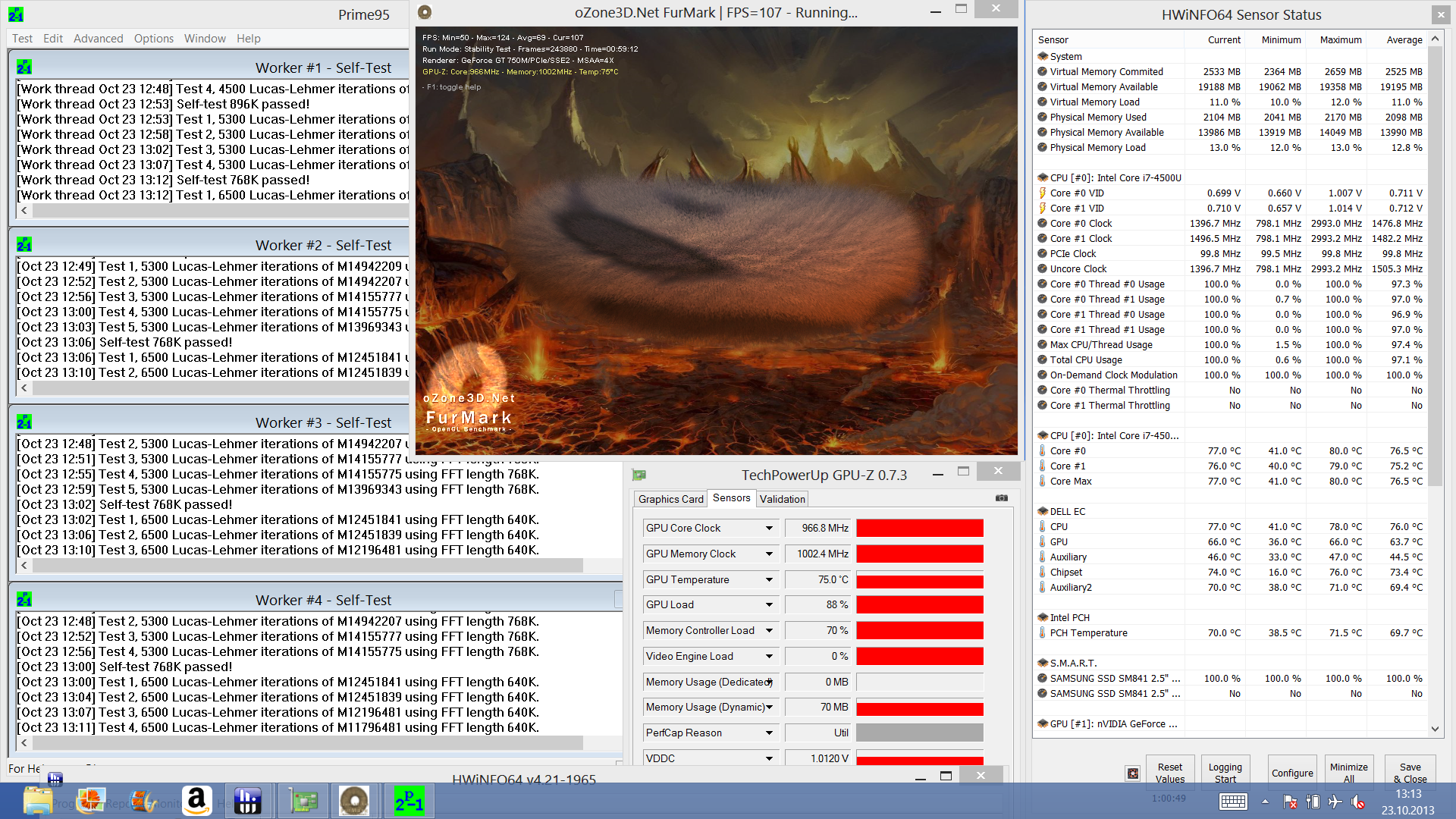Click the muted volume tray icon

(1358, 802)
